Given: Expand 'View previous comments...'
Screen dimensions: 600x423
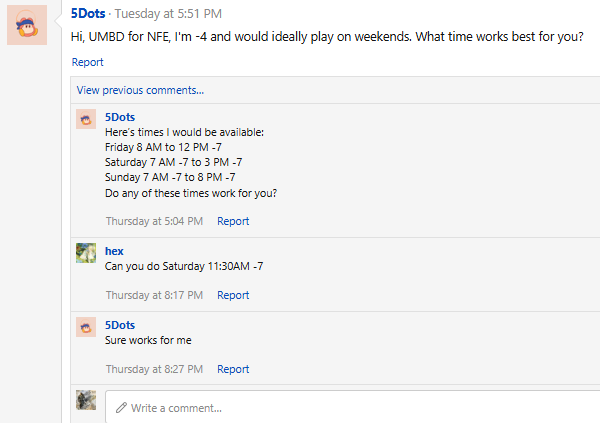Looking at the screenshot, I should tap(140, 90).
